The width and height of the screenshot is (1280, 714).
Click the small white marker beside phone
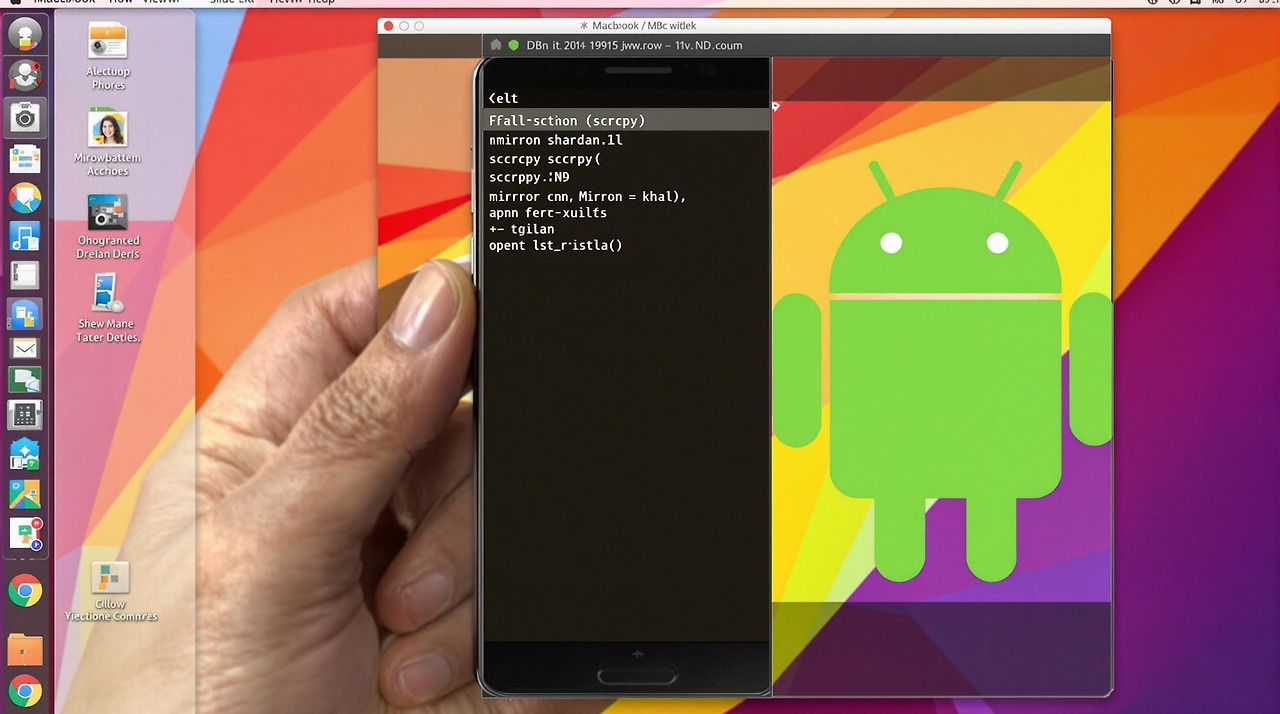[x=776, y=106]
